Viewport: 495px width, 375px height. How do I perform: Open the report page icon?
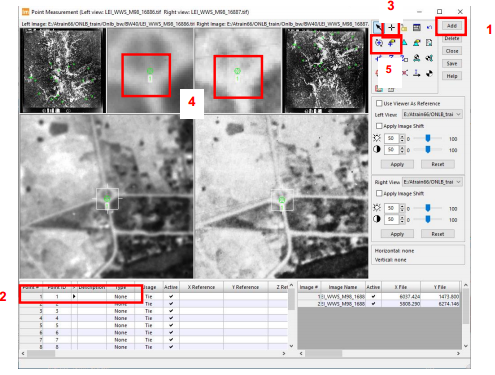click(x=429, y=43)
